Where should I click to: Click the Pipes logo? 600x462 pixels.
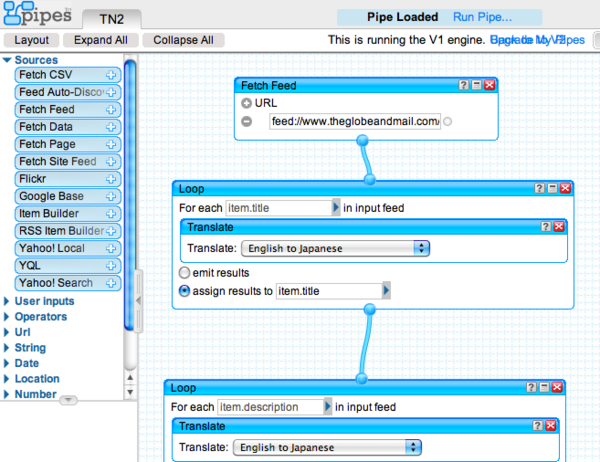37,14
